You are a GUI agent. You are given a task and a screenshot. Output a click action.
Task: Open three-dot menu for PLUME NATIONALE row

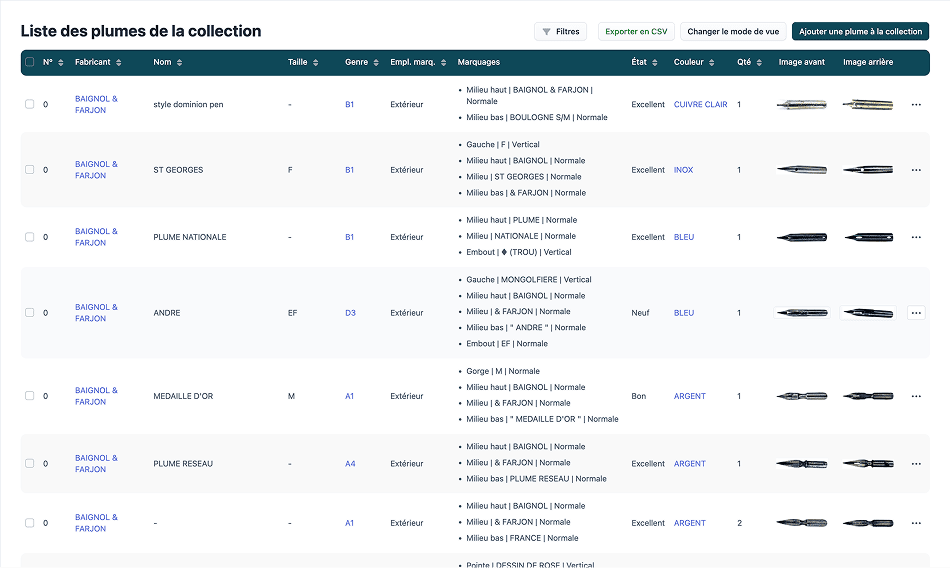[915, 237]
